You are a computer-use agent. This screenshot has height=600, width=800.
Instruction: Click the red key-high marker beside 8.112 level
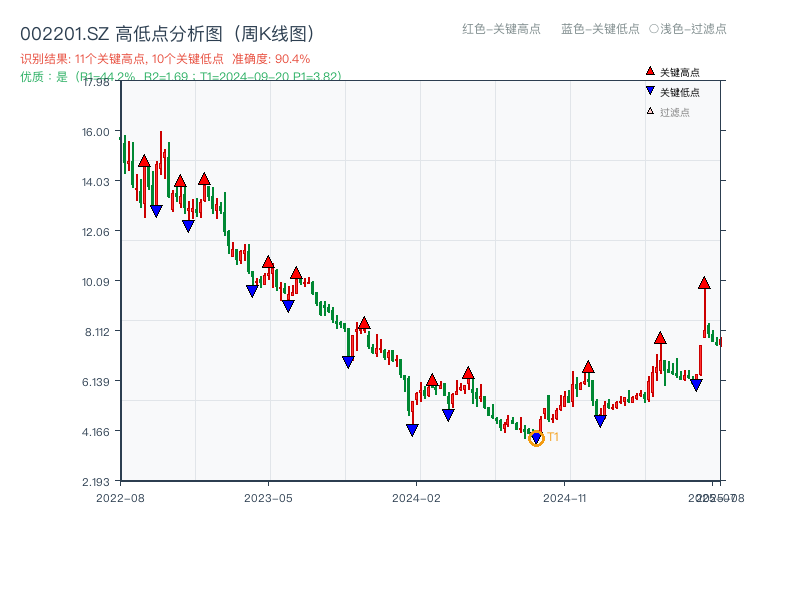tap(364, 323)
